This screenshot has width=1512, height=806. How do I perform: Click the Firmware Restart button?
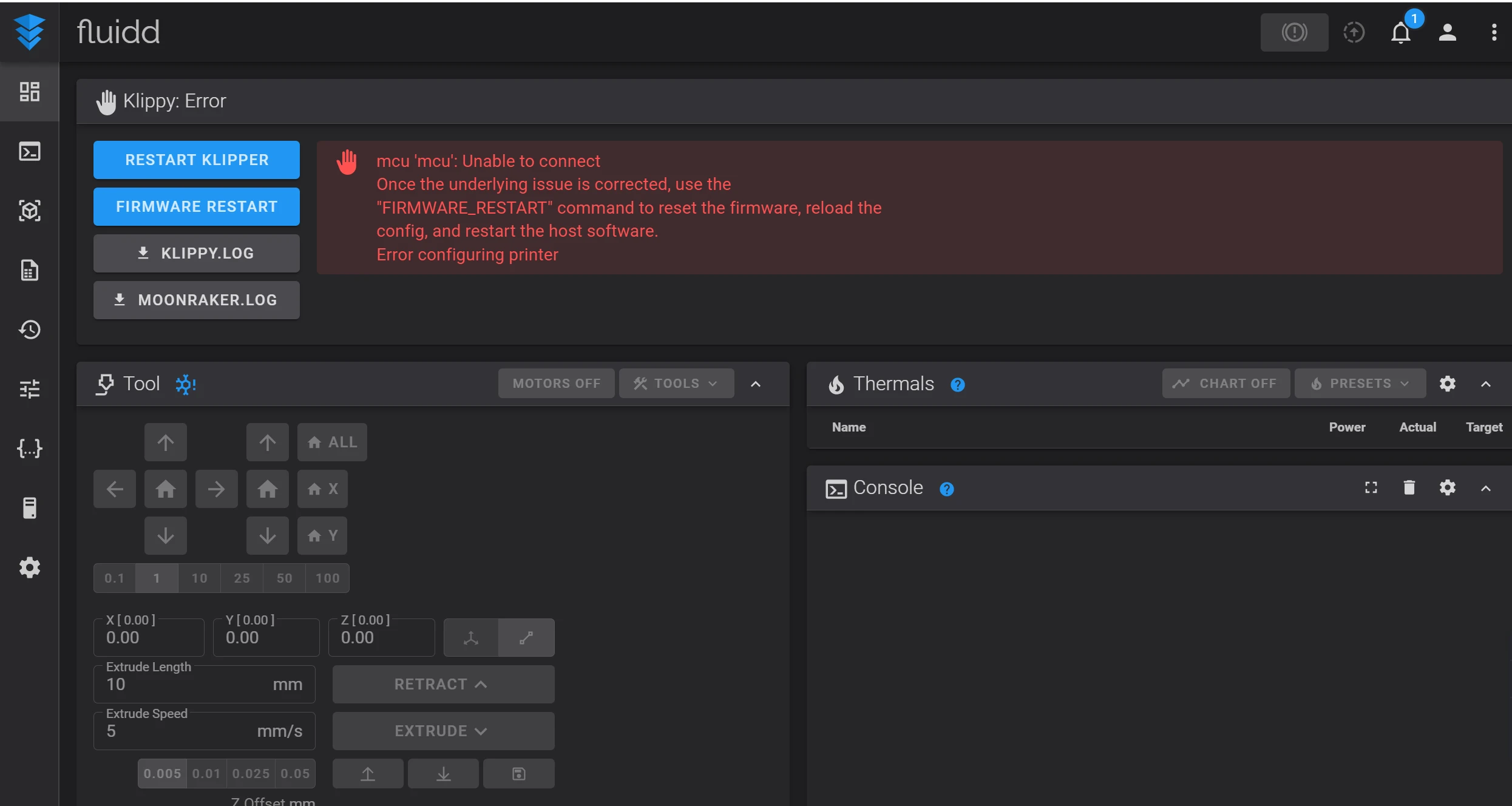(x=197, y=206)
